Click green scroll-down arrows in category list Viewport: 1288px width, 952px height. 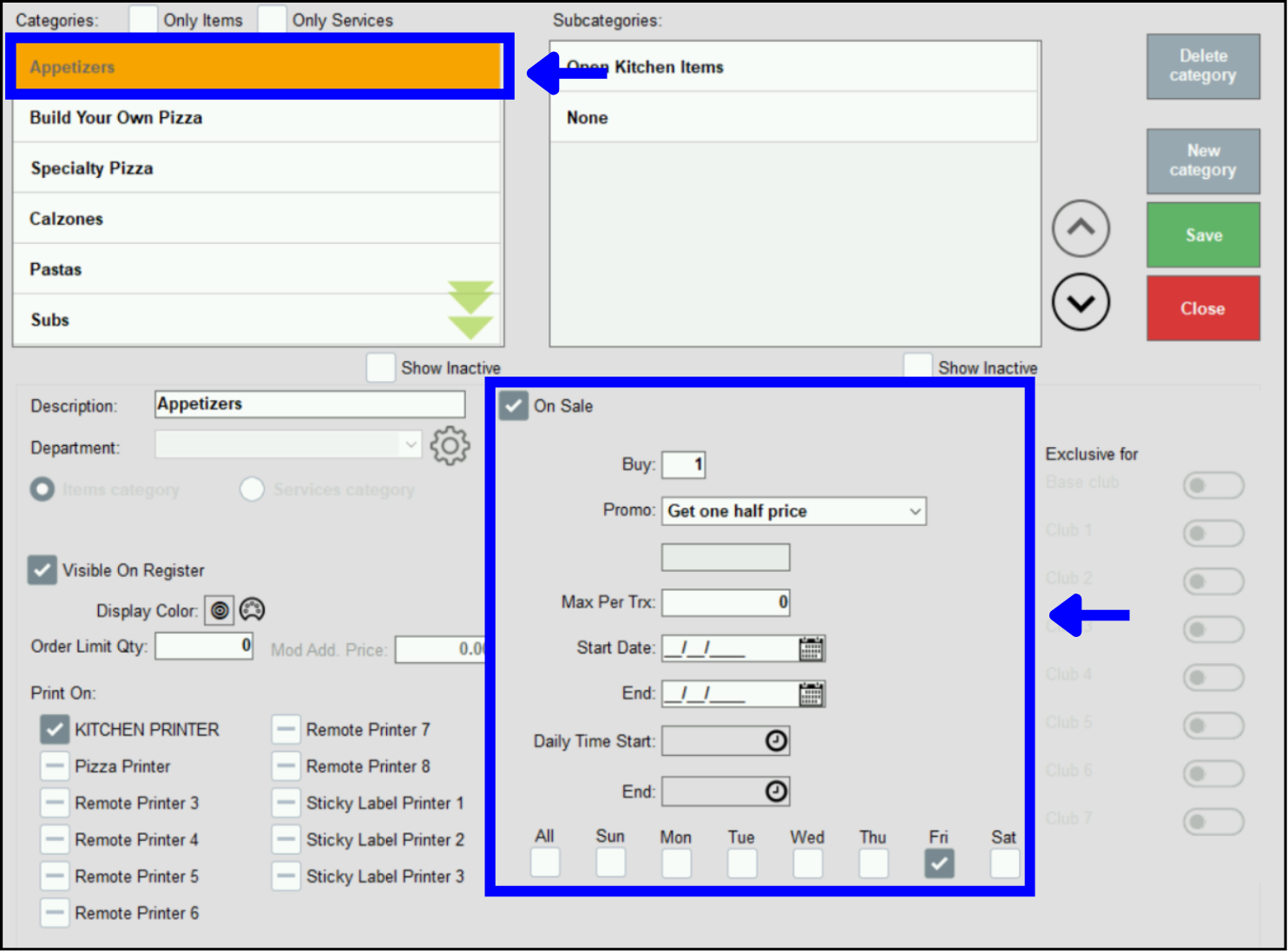click(x=470, y=310)
